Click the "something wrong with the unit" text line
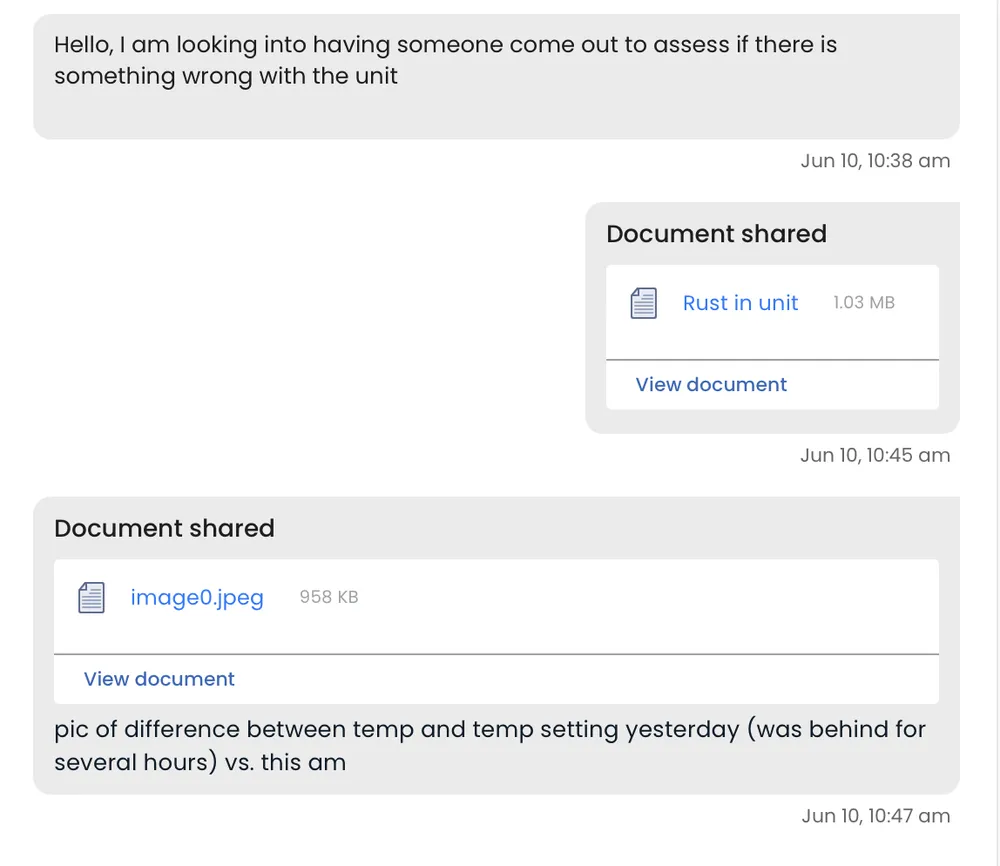1000x866 pixels. tap(226, 77)
